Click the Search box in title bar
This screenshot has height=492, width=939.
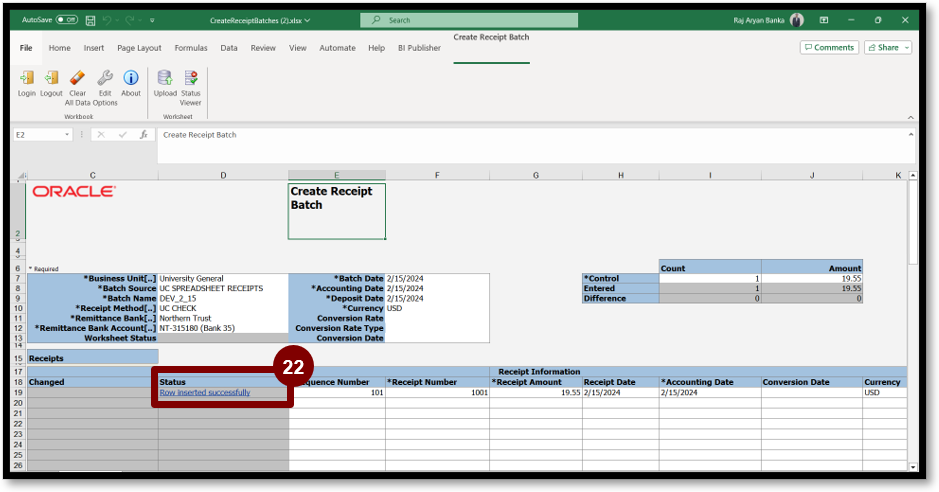coord(469,20)
